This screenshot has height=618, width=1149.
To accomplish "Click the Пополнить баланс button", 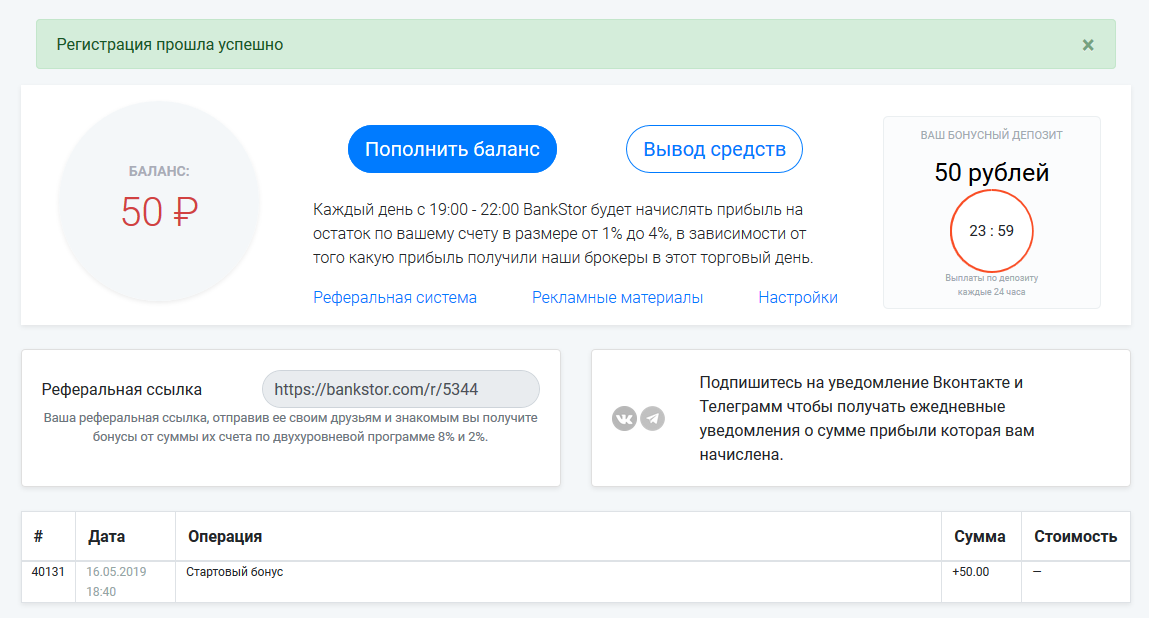I will 452,150.
